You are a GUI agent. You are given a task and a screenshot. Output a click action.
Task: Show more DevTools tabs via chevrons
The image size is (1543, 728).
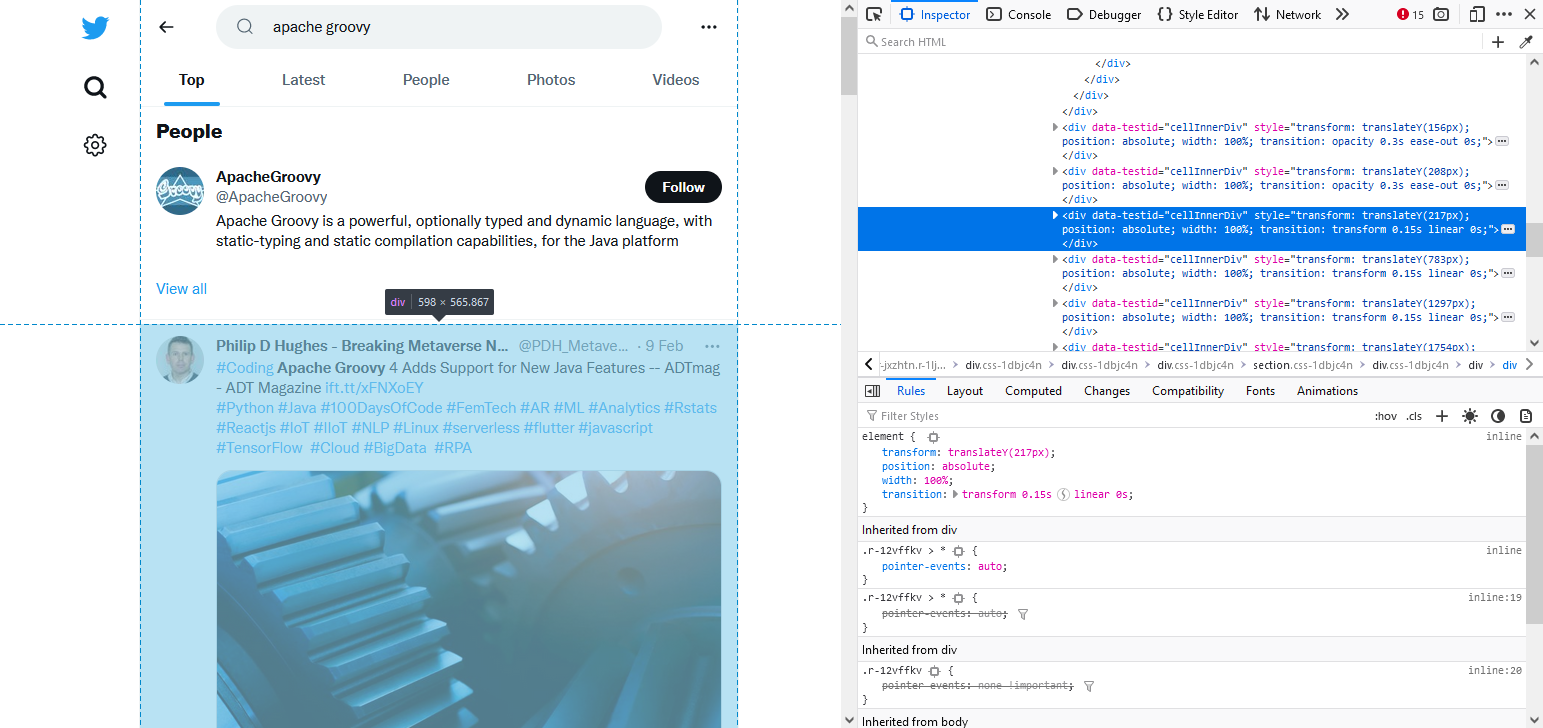pyautogui.click(x=1342, y=14)
